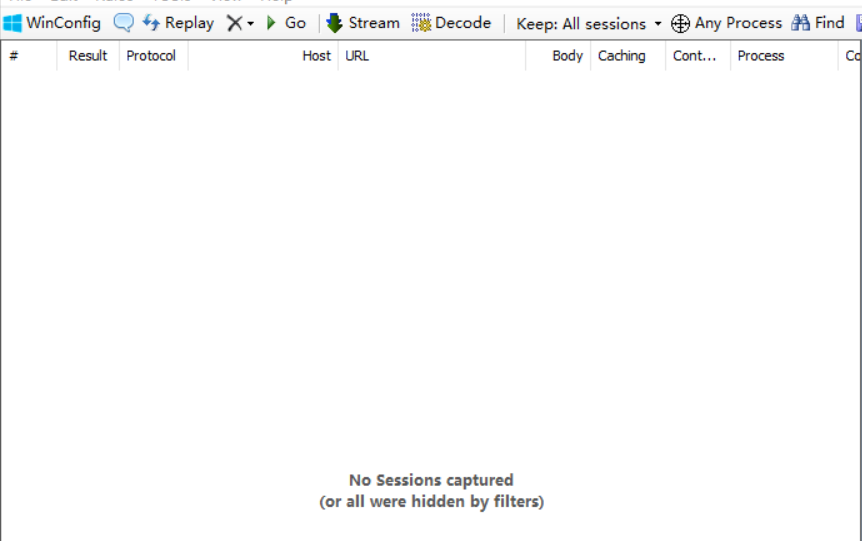Sort by Body column header
The height and width of the screenshot is (541, 862).
(x=558, y=56)
